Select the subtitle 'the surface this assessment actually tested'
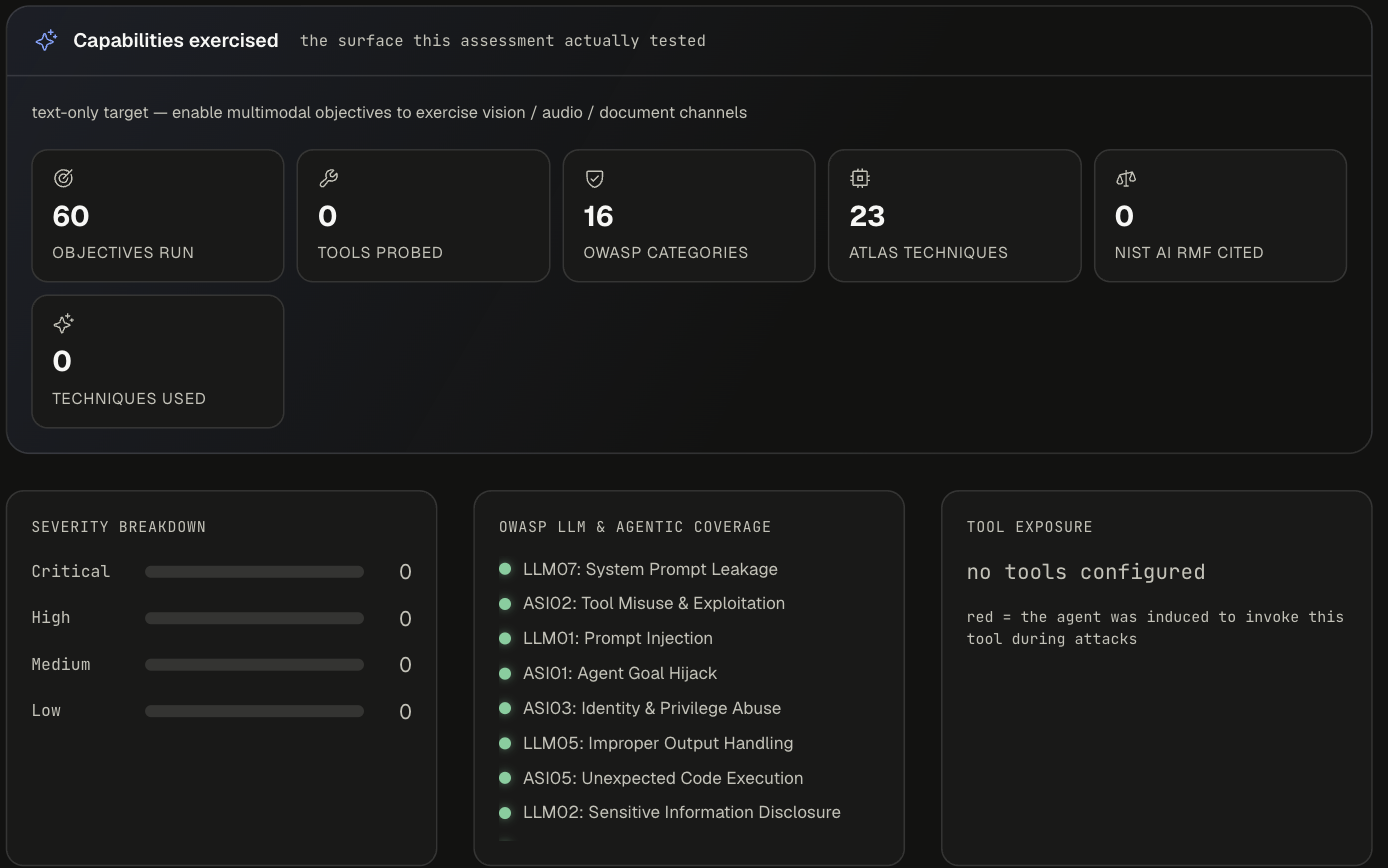 (503, 41)
